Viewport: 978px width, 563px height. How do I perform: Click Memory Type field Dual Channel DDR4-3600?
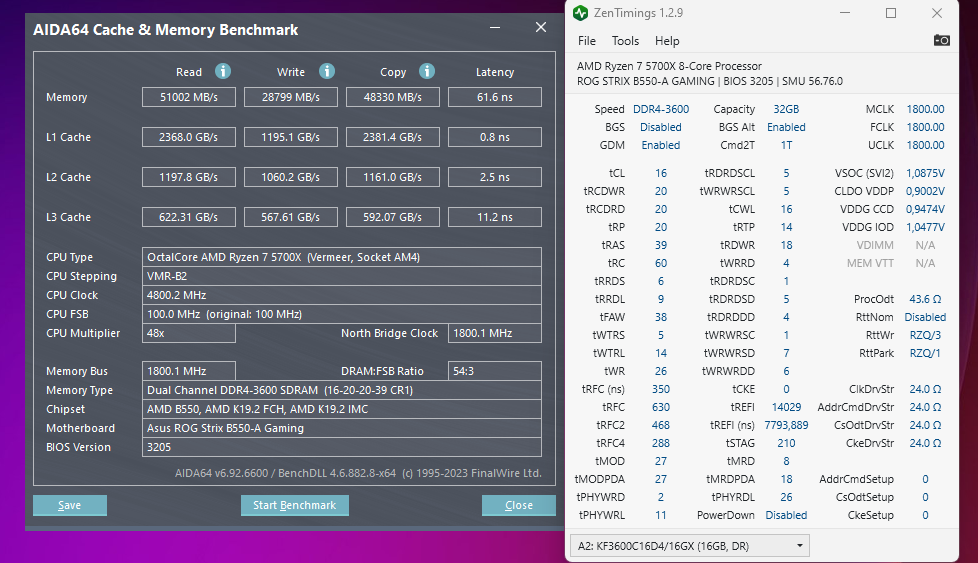click(342, 390)
